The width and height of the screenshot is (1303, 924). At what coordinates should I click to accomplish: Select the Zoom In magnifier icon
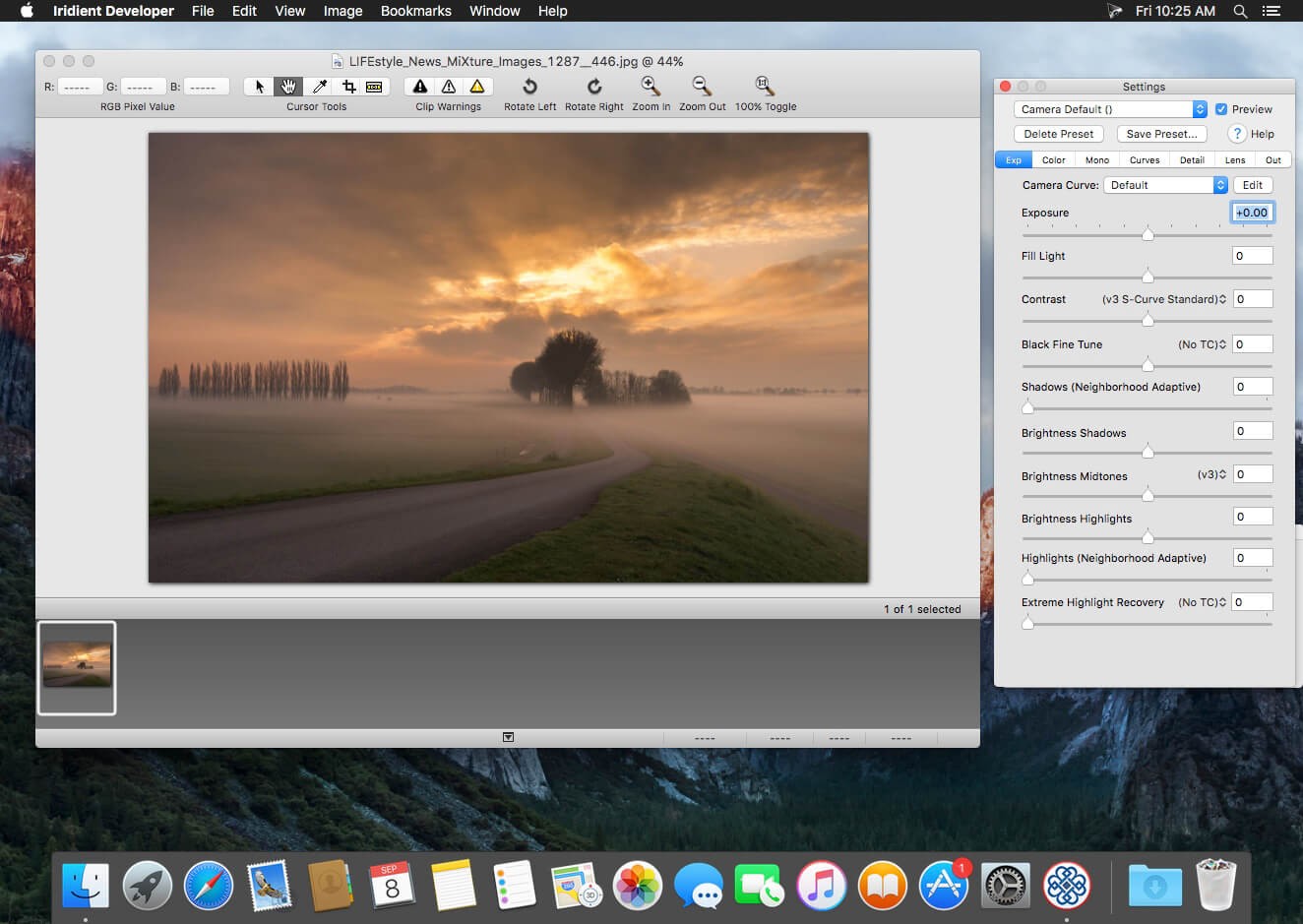coord(650,84)
